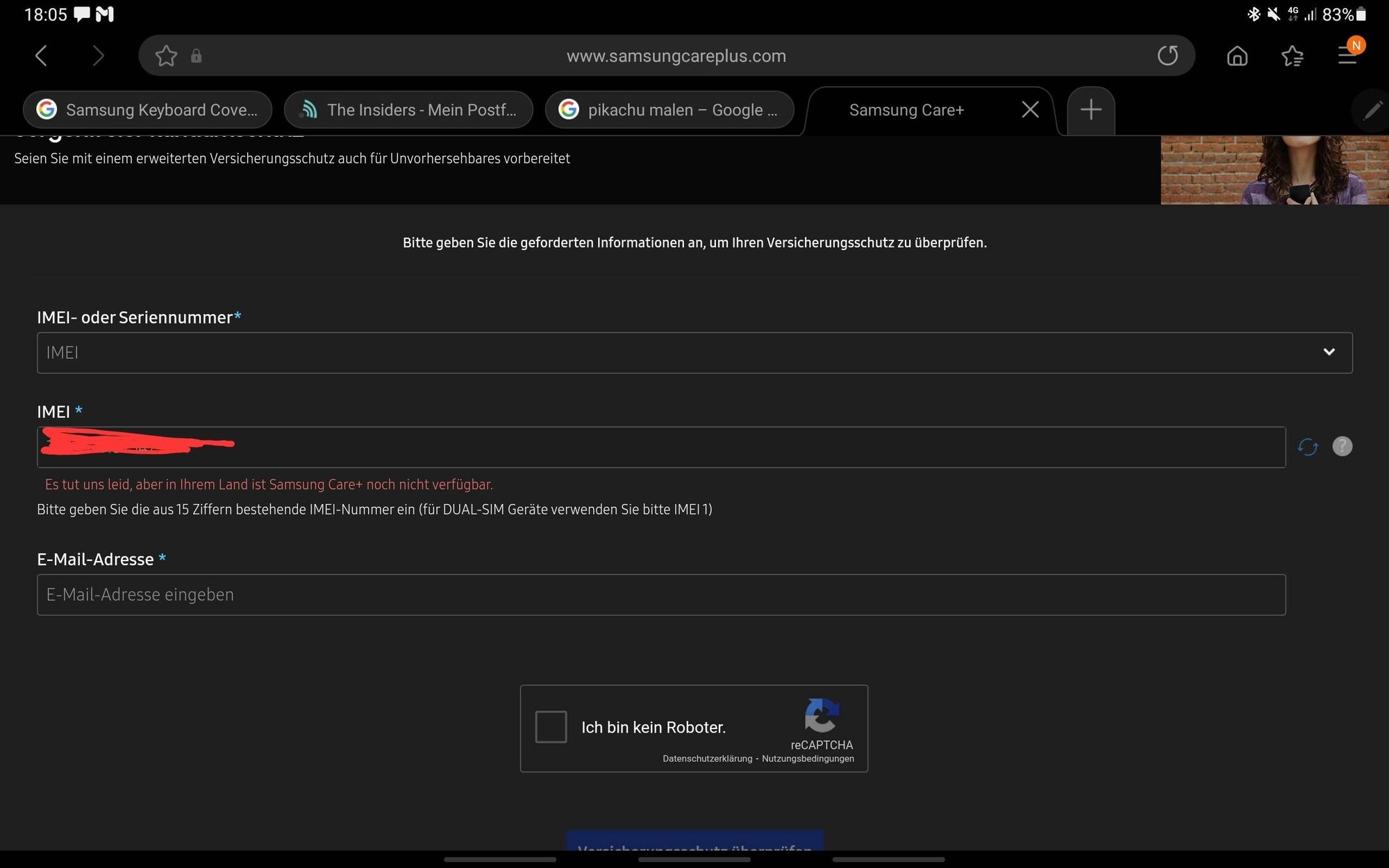Open the reCAPTCHA Datenschutzerklärung link

pyautogui.click(x=707, y=758)
